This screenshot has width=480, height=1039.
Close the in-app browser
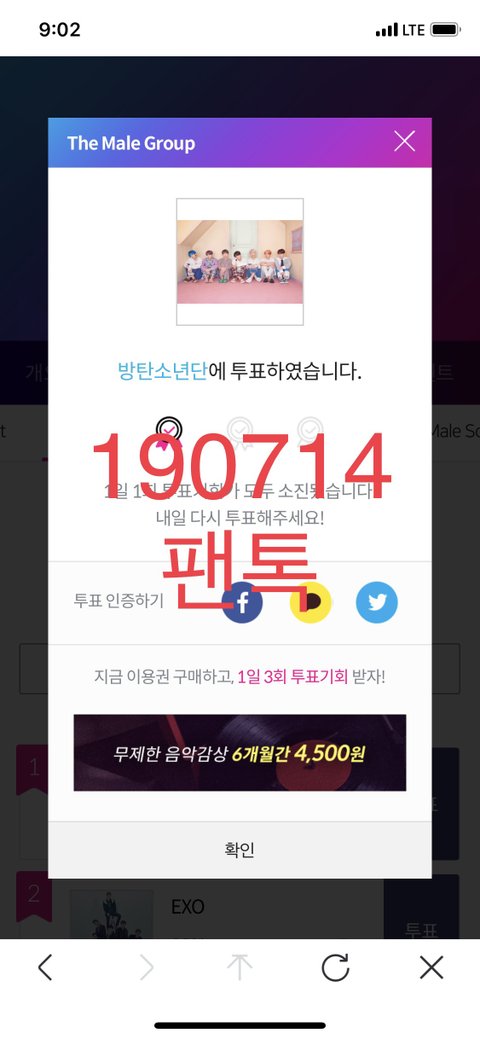(432, 967)
